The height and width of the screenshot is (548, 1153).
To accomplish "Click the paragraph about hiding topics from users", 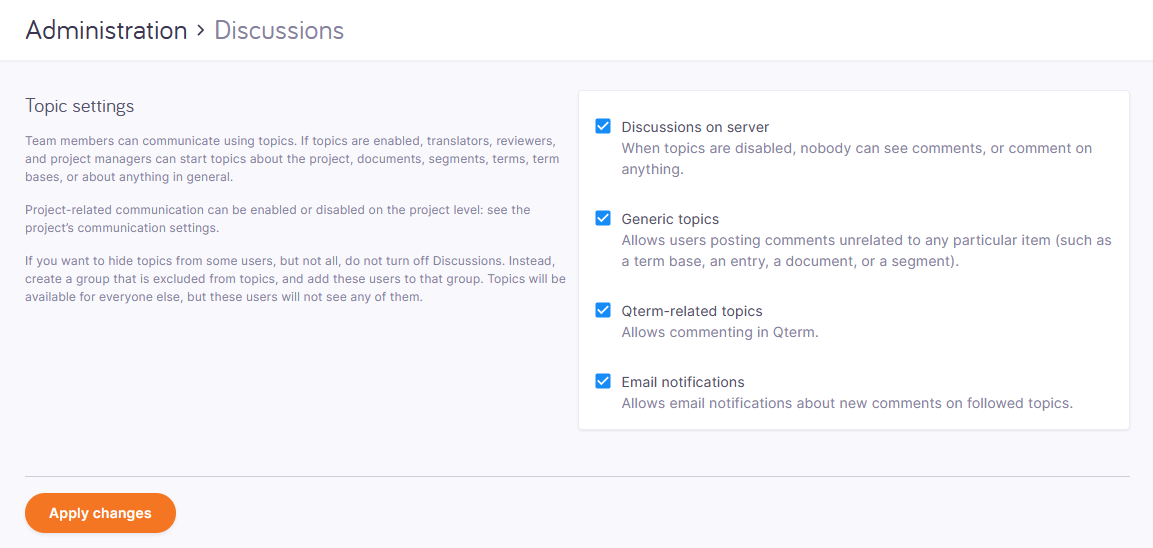I will click(295, 278).
